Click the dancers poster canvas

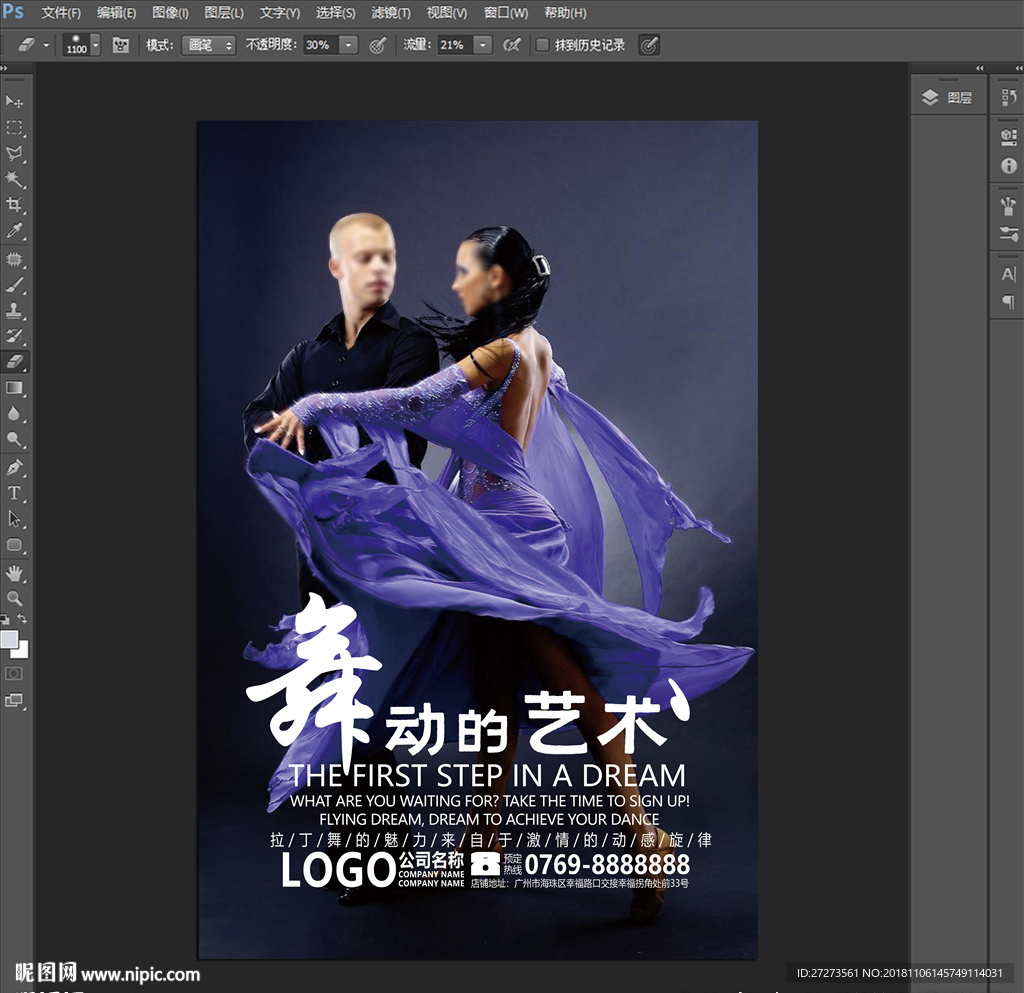[477, 540]
